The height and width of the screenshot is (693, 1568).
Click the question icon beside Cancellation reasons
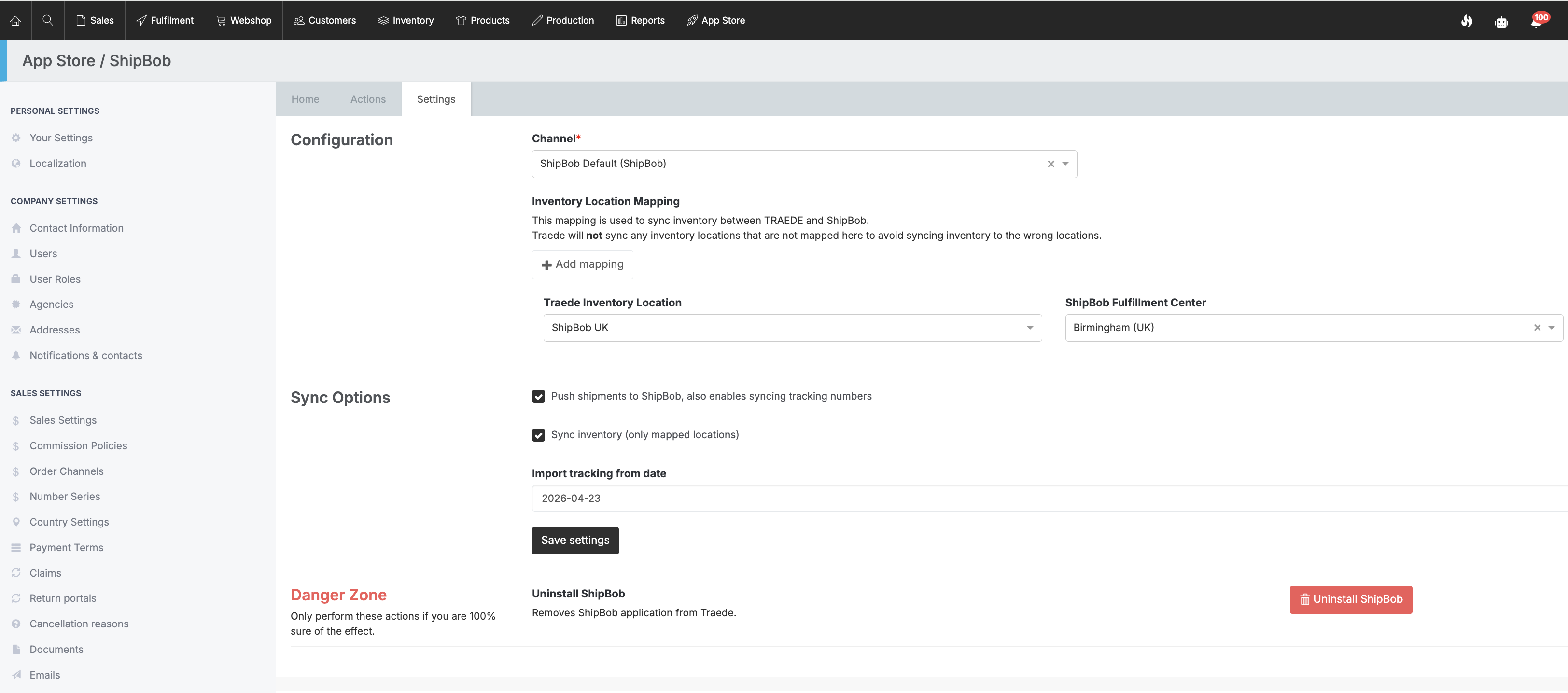tap(16, 624)
